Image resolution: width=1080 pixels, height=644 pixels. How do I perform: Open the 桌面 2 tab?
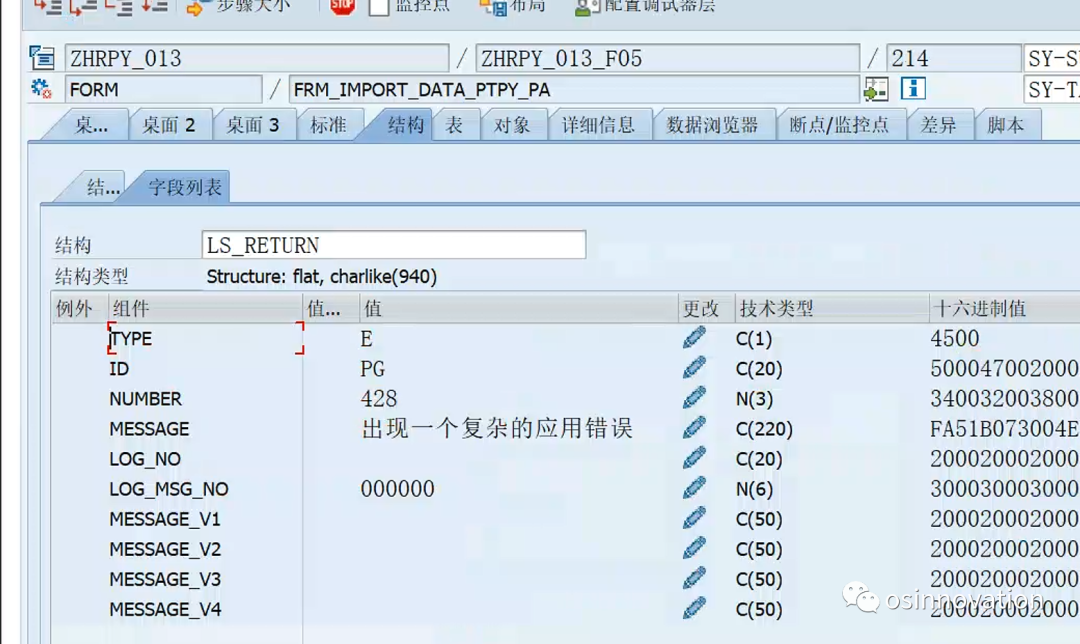tap(169, 125)
